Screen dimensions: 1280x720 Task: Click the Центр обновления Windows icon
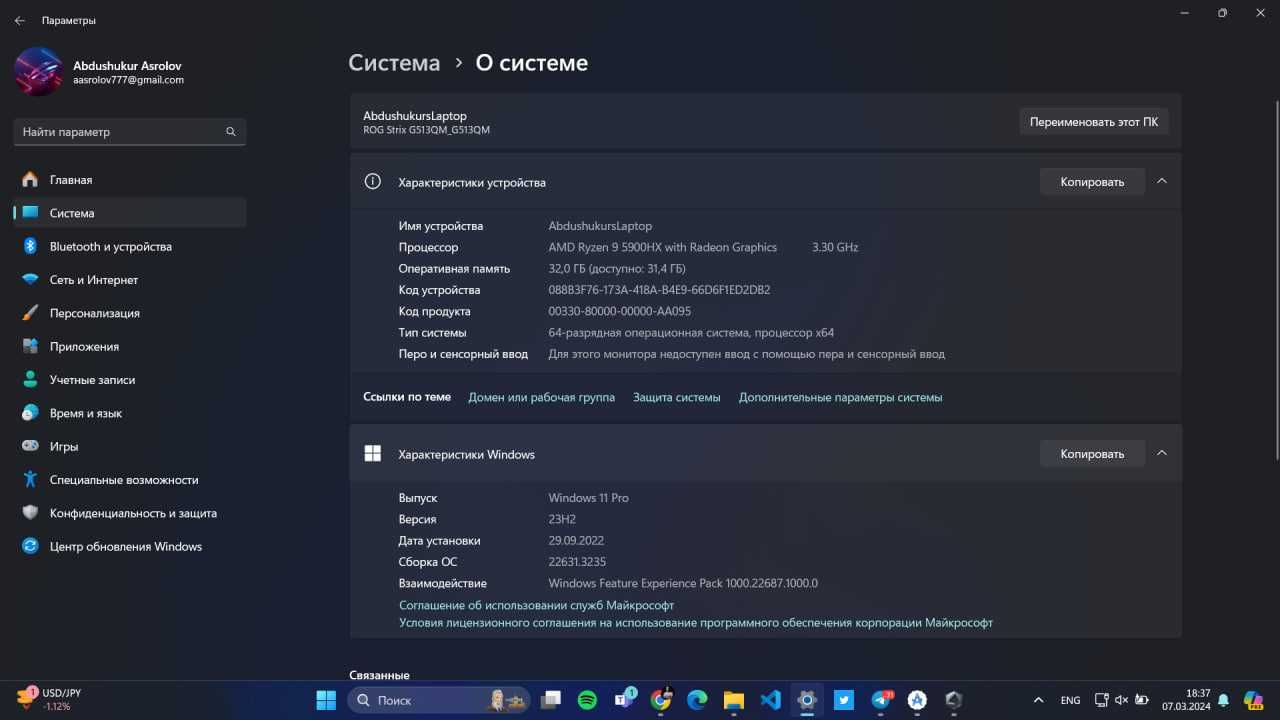point(30,546)
